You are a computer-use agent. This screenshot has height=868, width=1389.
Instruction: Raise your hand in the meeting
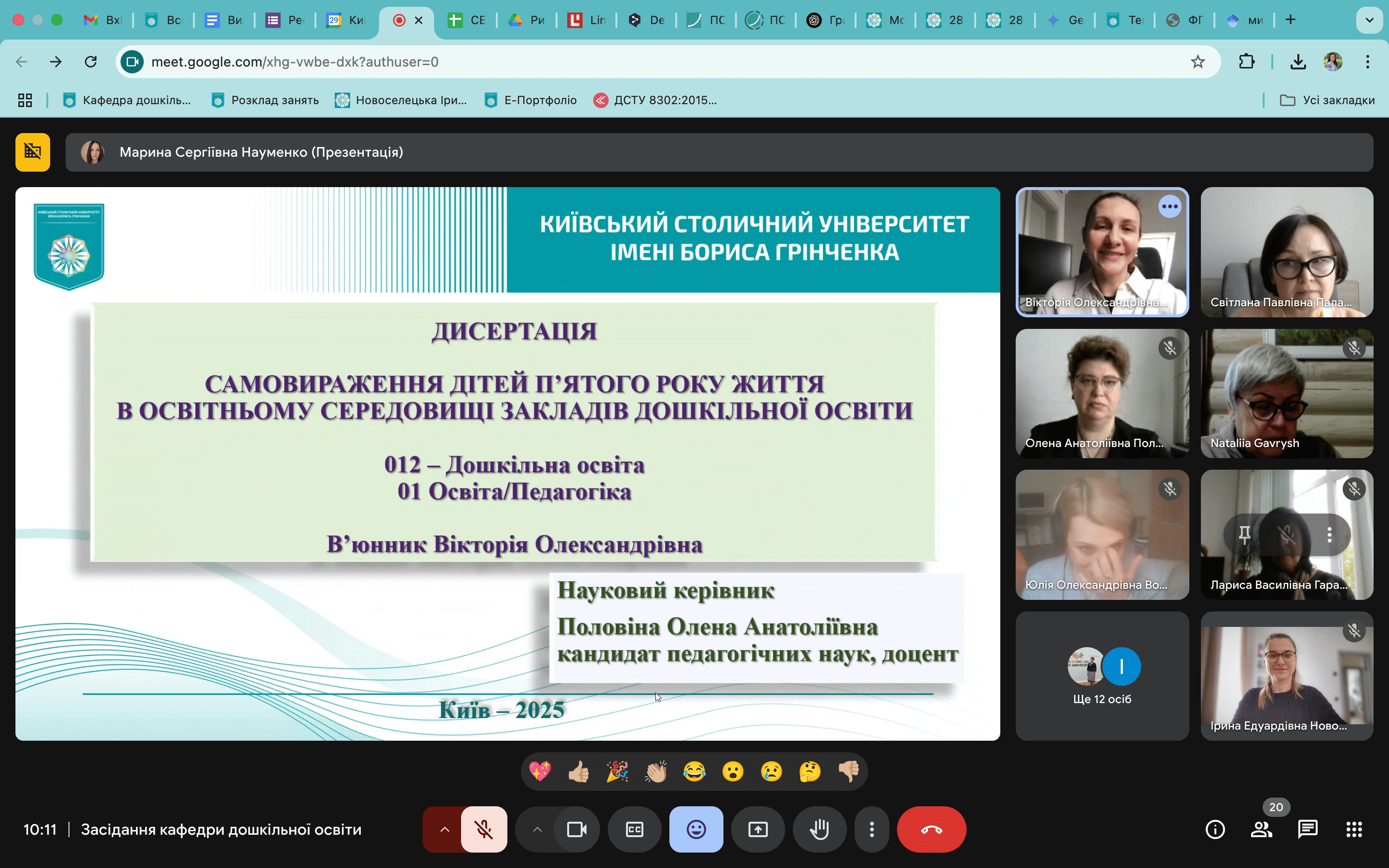[x=819, y=829]
